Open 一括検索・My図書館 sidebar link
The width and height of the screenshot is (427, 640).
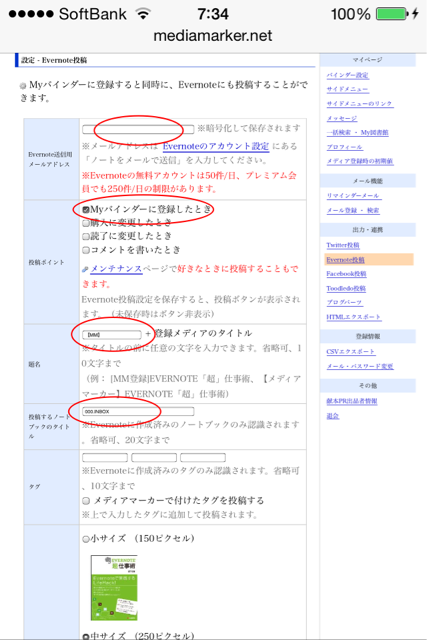(358, 133)
